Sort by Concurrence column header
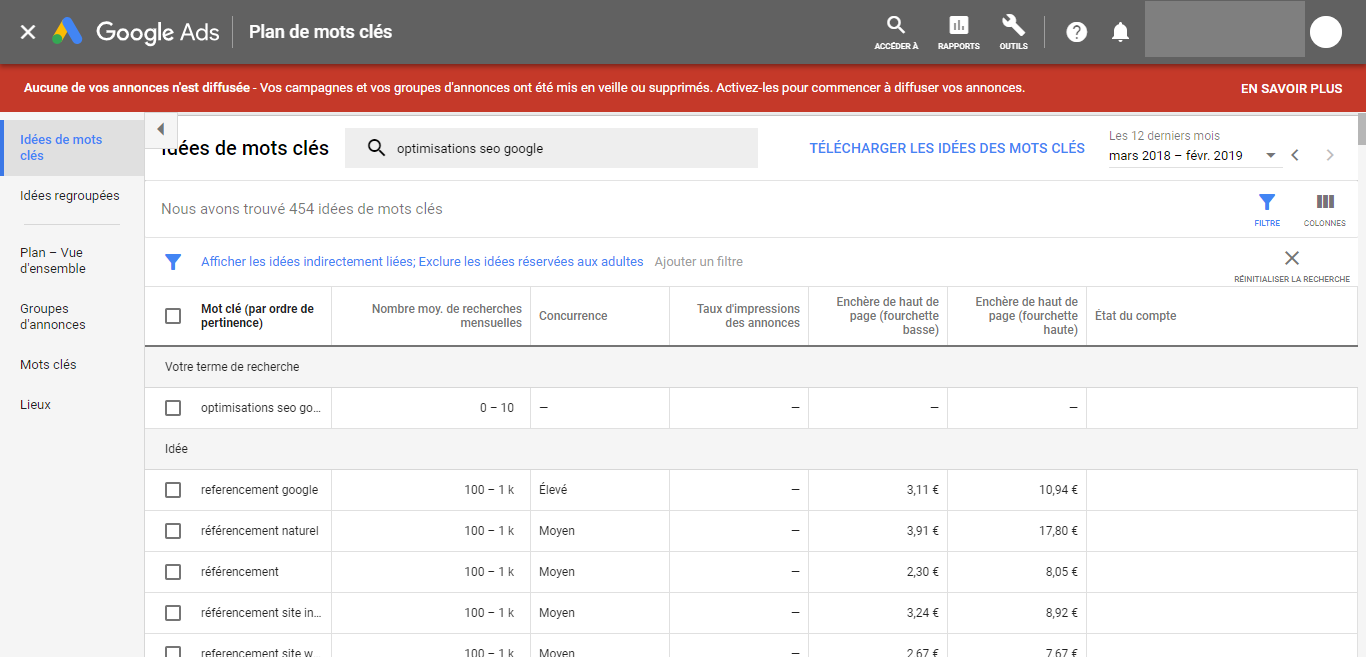Image resolution: width=1366 pixels, height=657 pixels. tap(573, 316)
